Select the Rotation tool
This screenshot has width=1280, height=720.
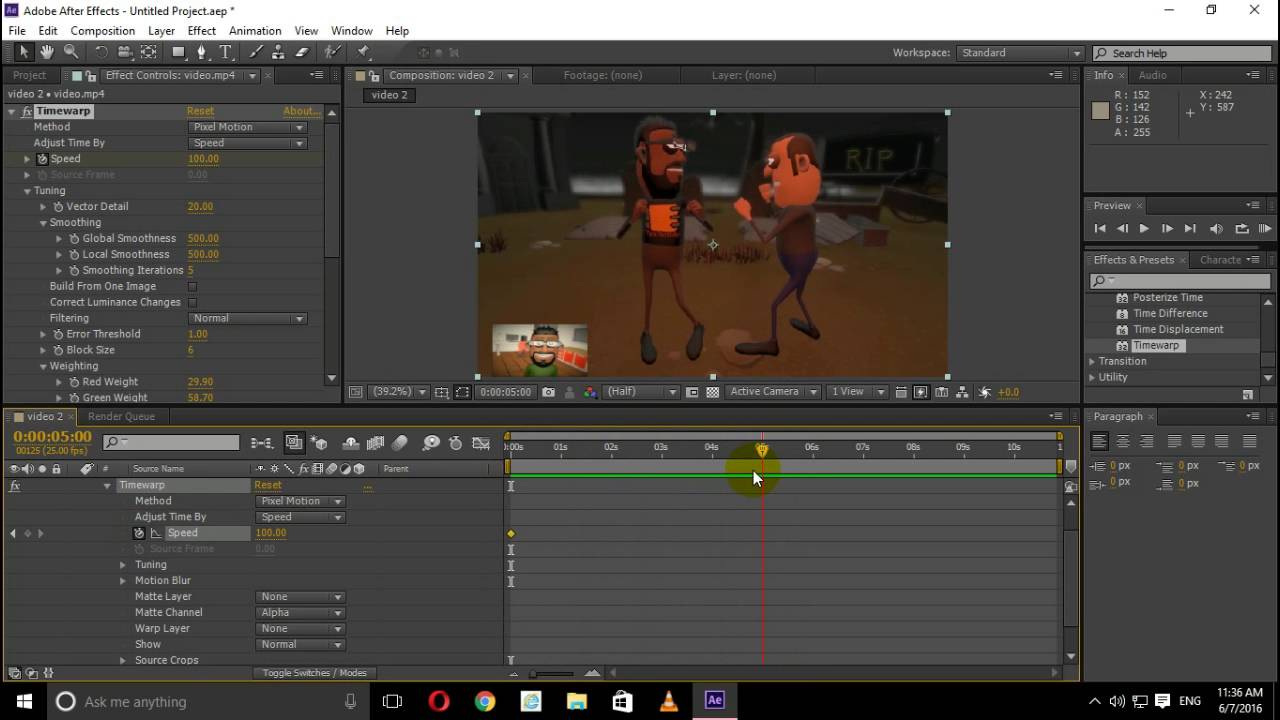tap(101, 52)
